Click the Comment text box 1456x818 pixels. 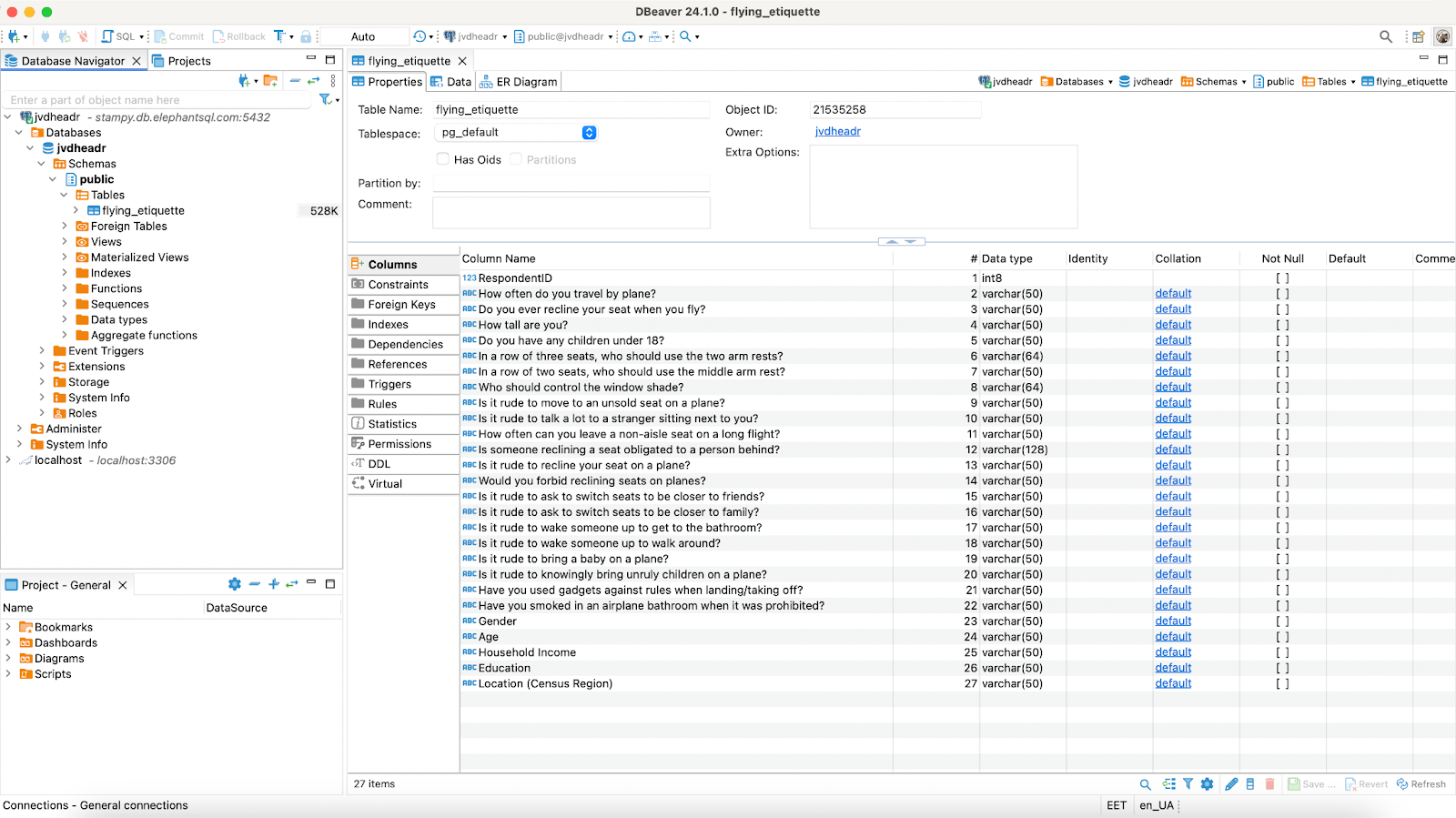571,212
